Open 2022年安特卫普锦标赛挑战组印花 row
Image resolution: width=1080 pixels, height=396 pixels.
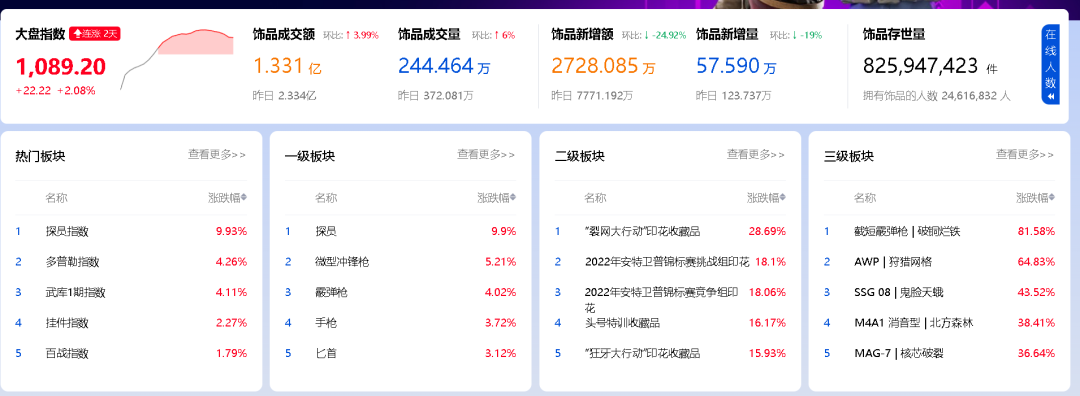coord(670,262)
